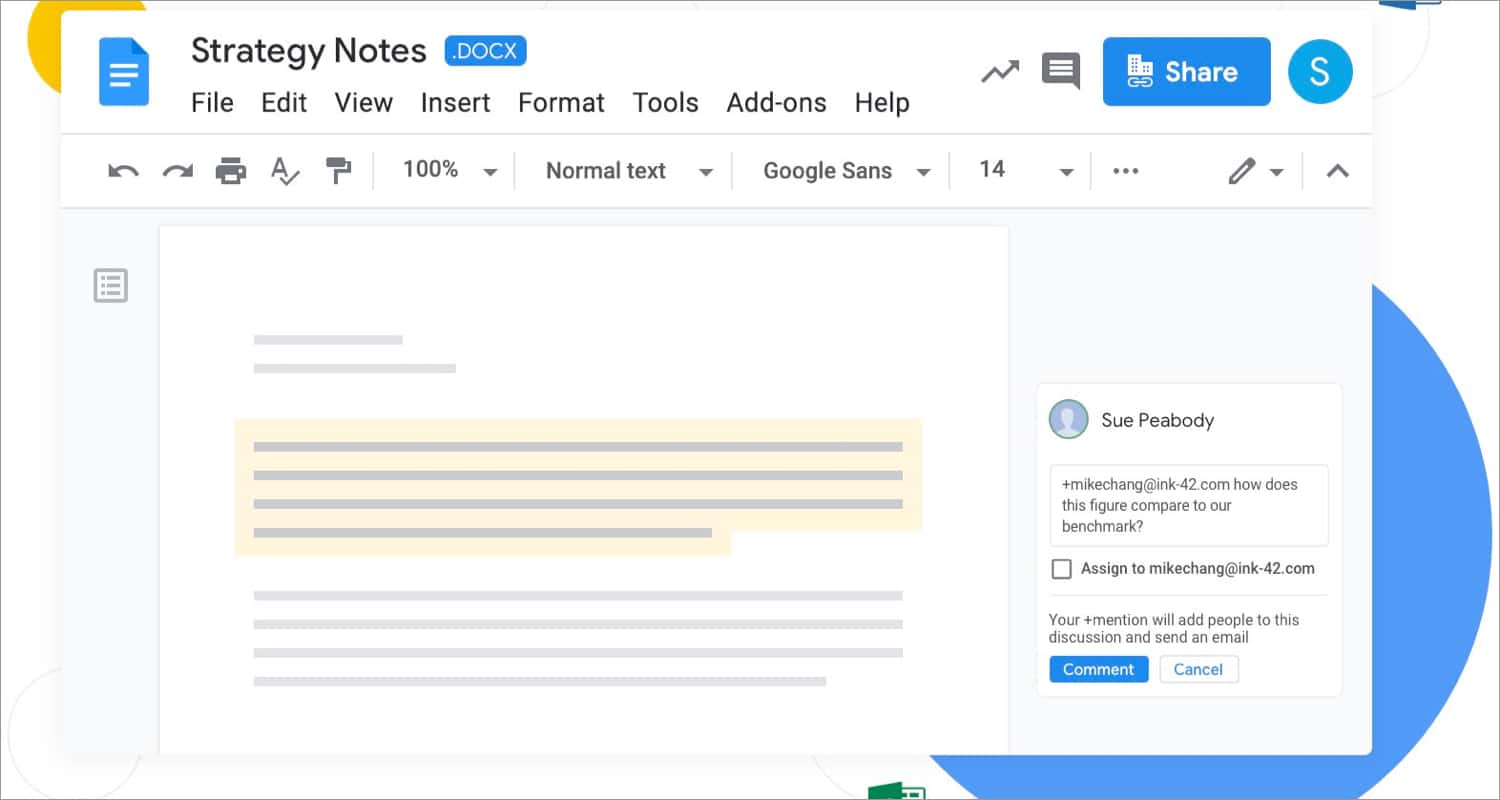This screenshot has height=800, width=1500.
Task: Click the blue Share button
Action: pos(1187,72)
